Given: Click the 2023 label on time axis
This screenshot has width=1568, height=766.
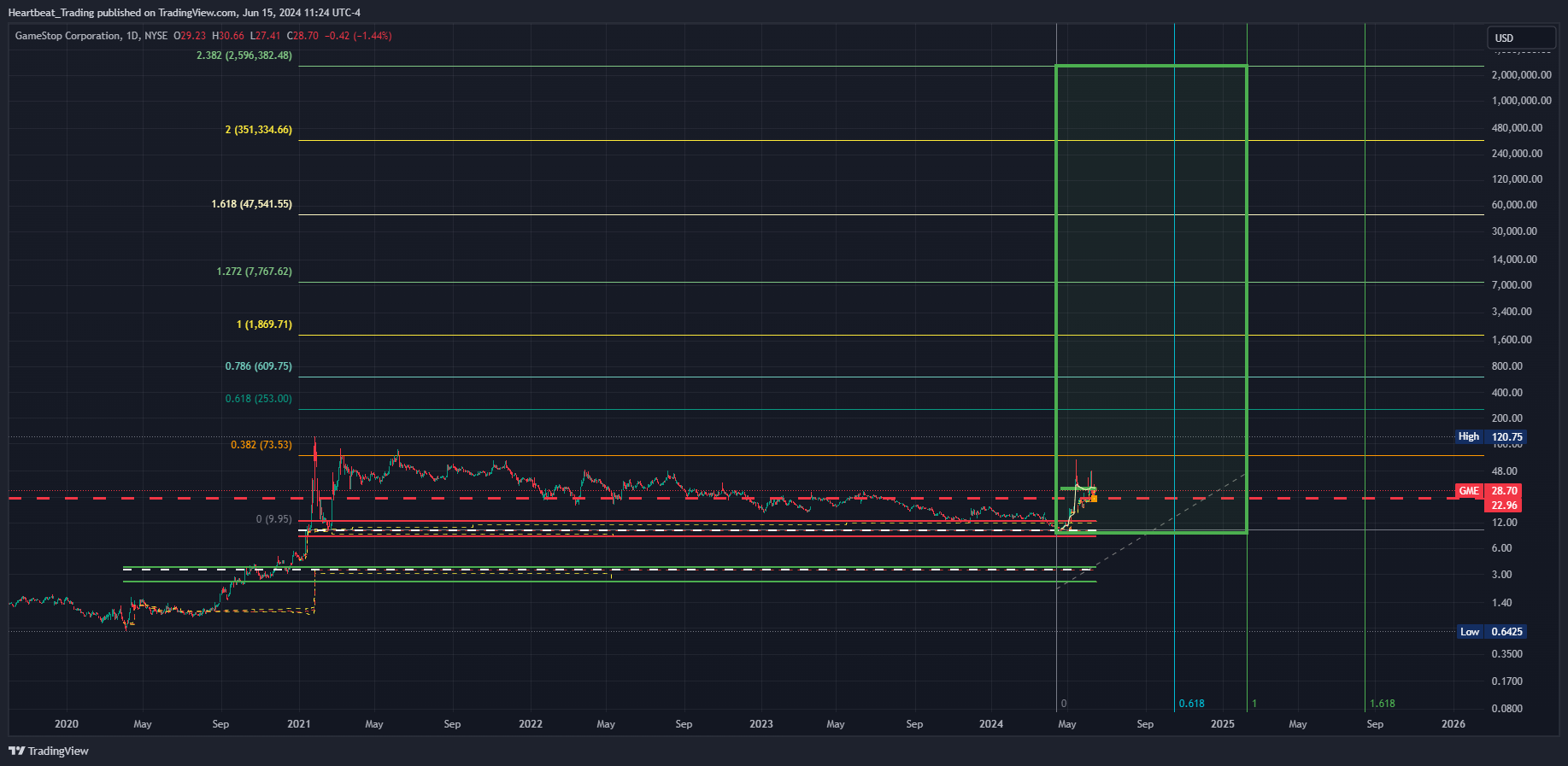Looking at the screenshot, I should click(x=761, y=724).
